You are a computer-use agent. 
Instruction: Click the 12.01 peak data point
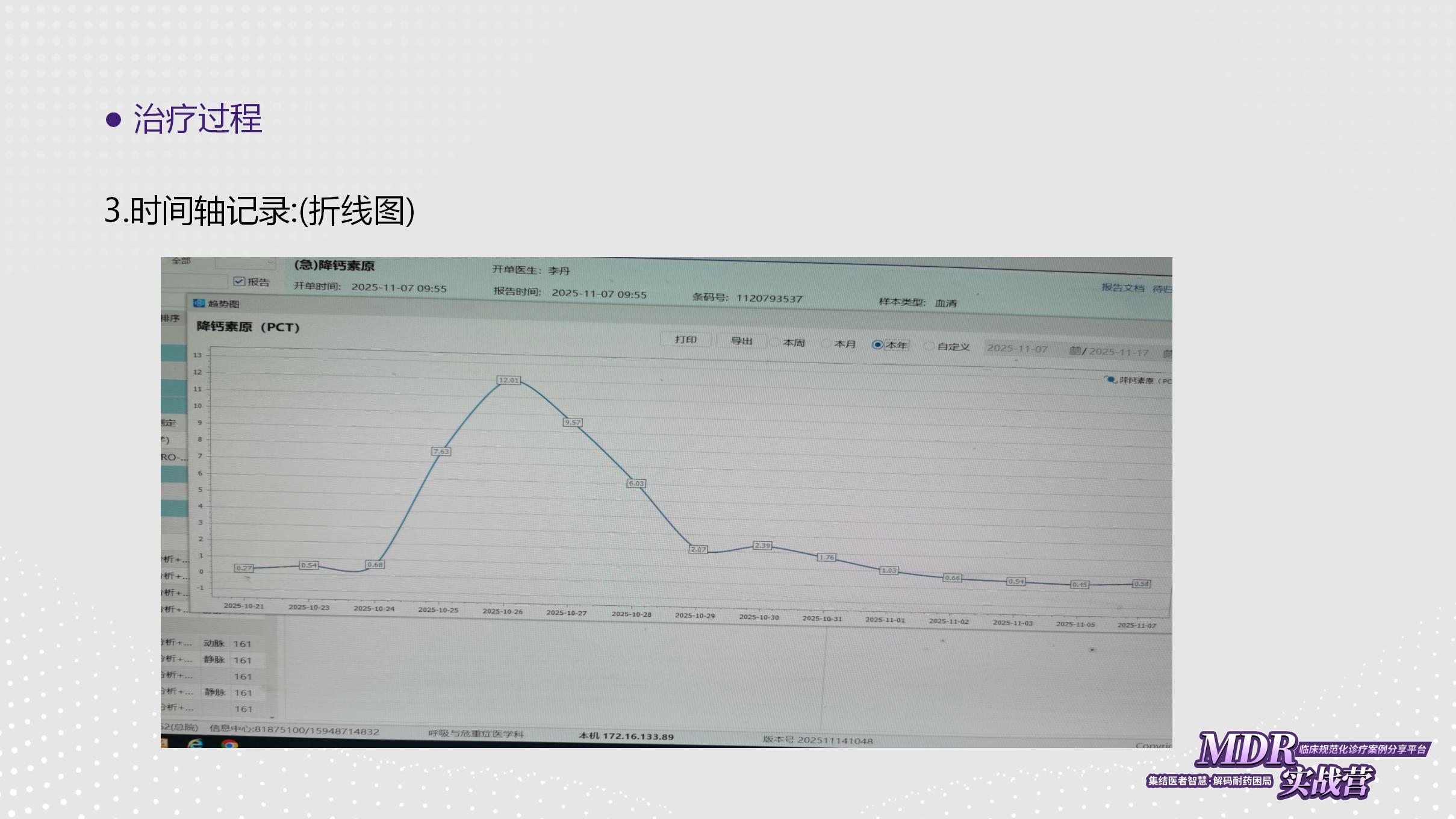coord(508,380)
